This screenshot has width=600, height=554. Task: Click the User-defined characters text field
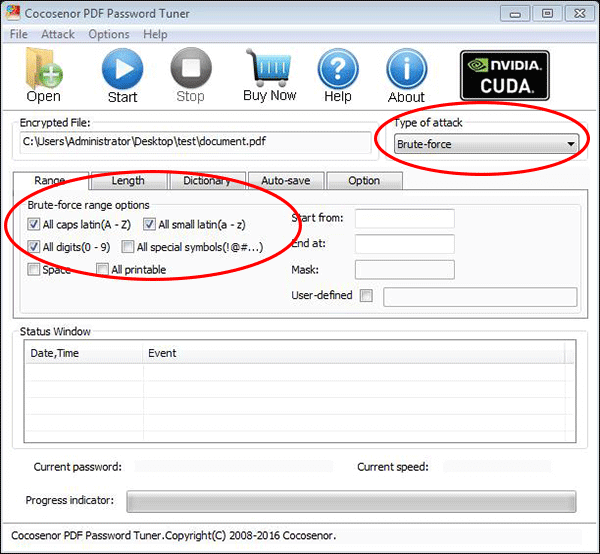click(x=480, y=297)
